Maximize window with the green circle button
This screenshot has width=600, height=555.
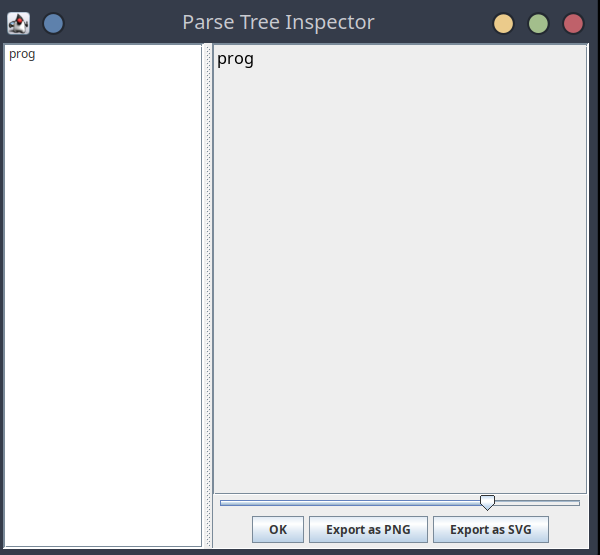tap(538, 22)
